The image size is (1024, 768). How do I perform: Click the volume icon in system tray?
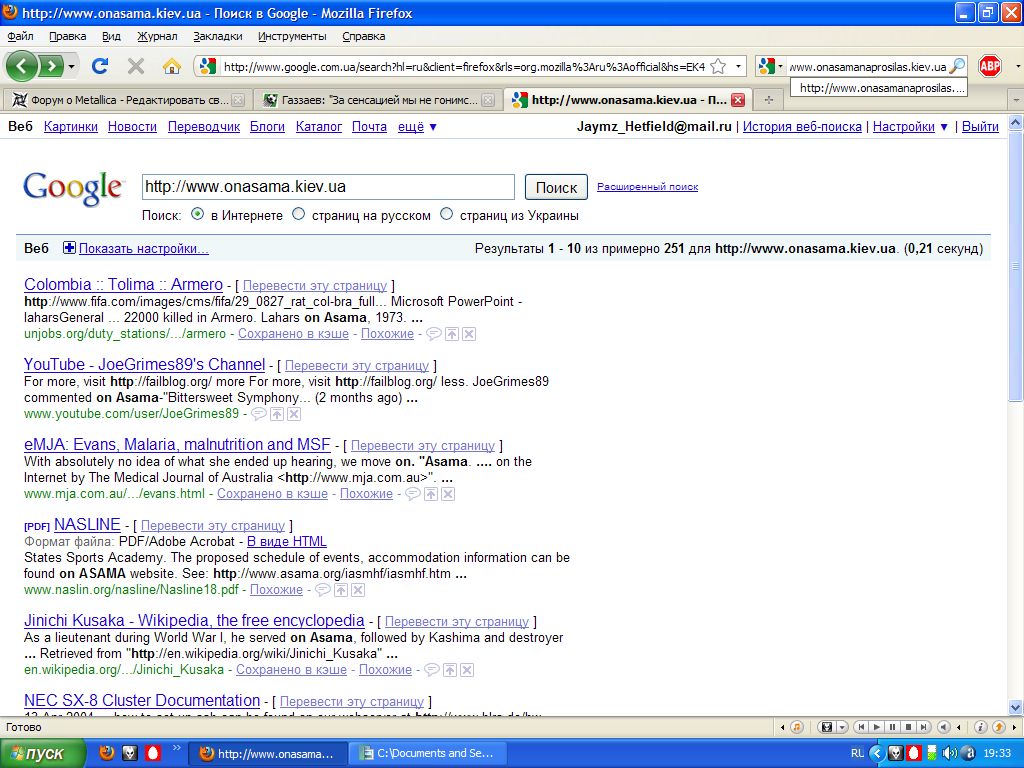pos(948,753)
